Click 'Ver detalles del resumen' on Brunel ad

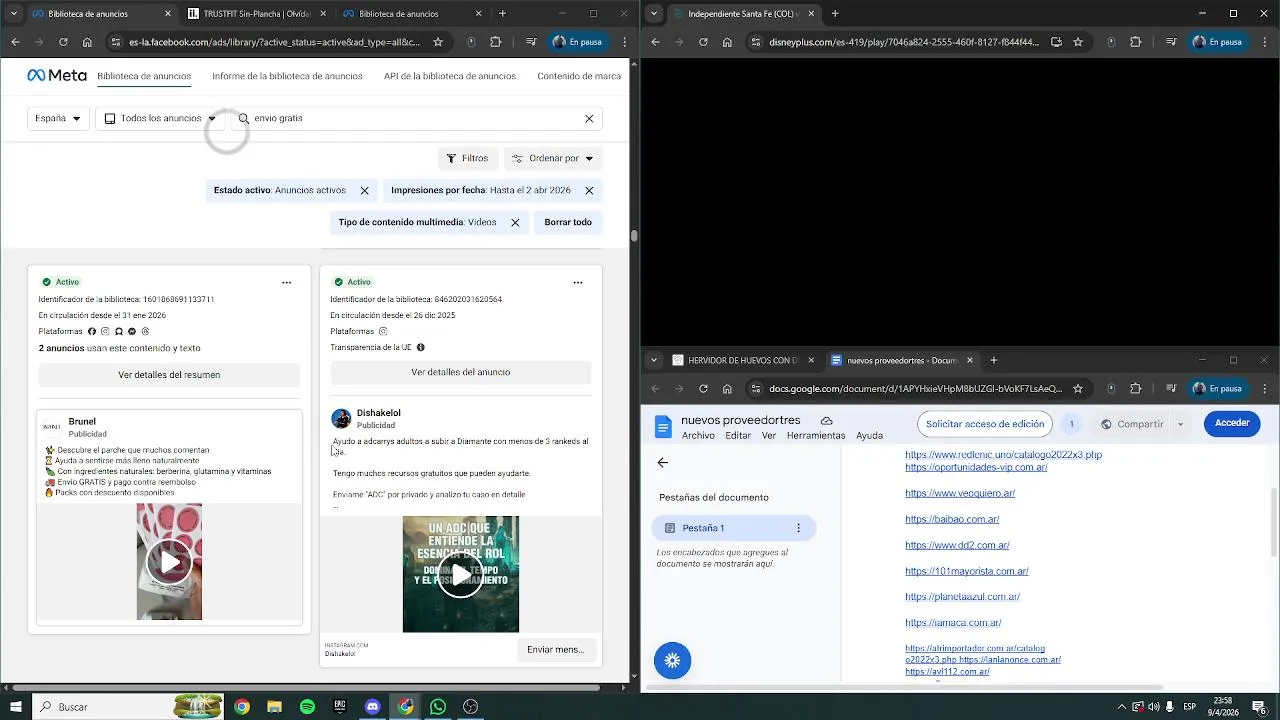(x=169, y=375)
